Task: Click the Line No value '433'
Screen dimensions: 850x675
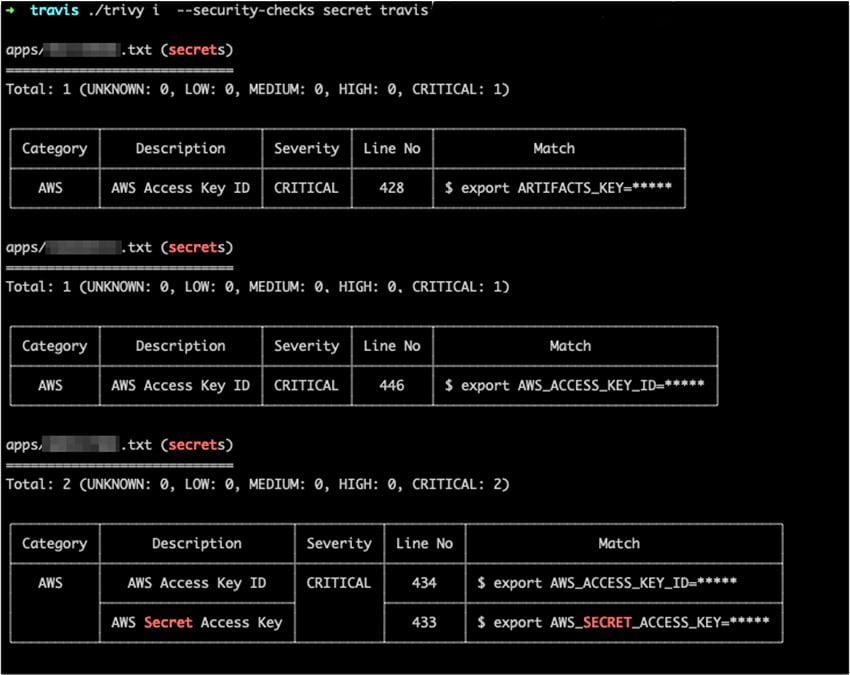Action: 424,622
